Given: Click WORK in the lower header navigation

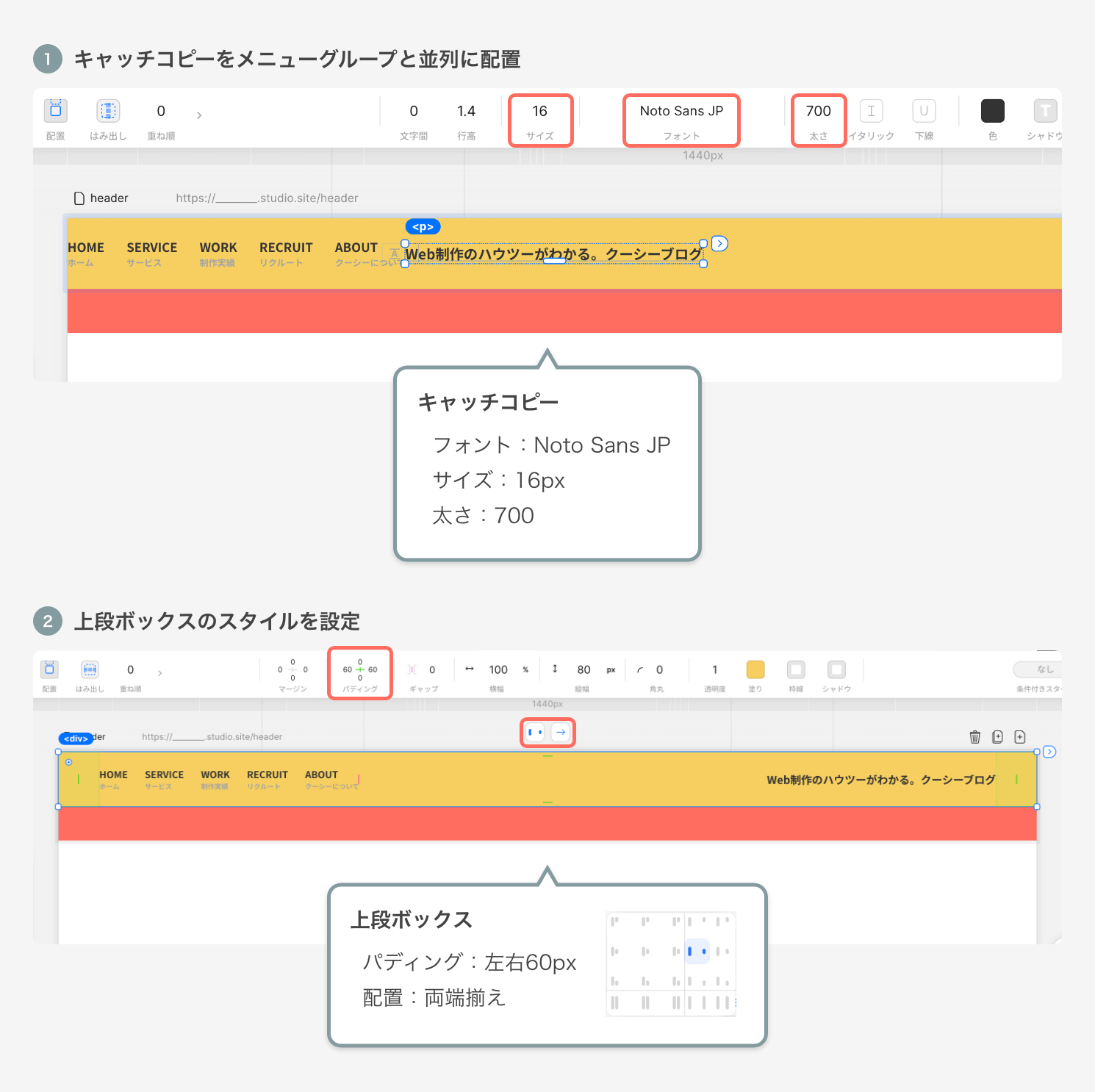Looking at the screenshot, I should point(215,775).
